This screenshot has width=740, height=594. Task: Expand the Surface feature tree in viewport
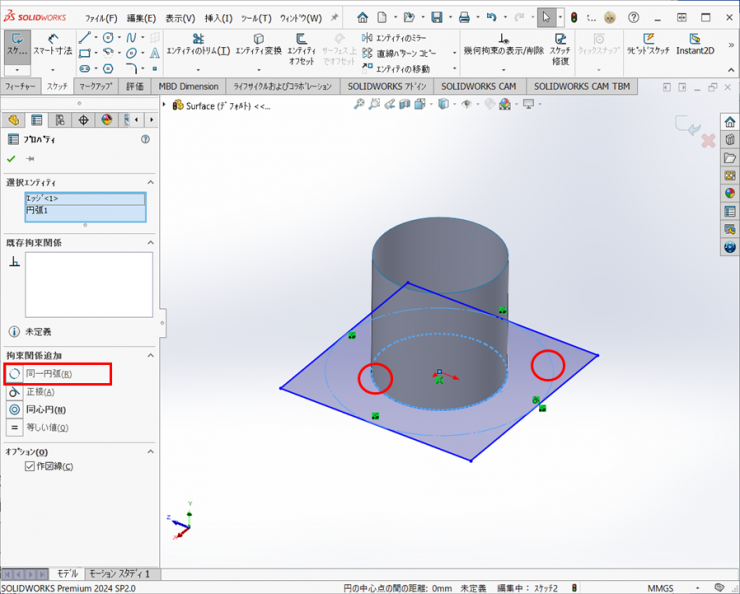pos(166,105)
